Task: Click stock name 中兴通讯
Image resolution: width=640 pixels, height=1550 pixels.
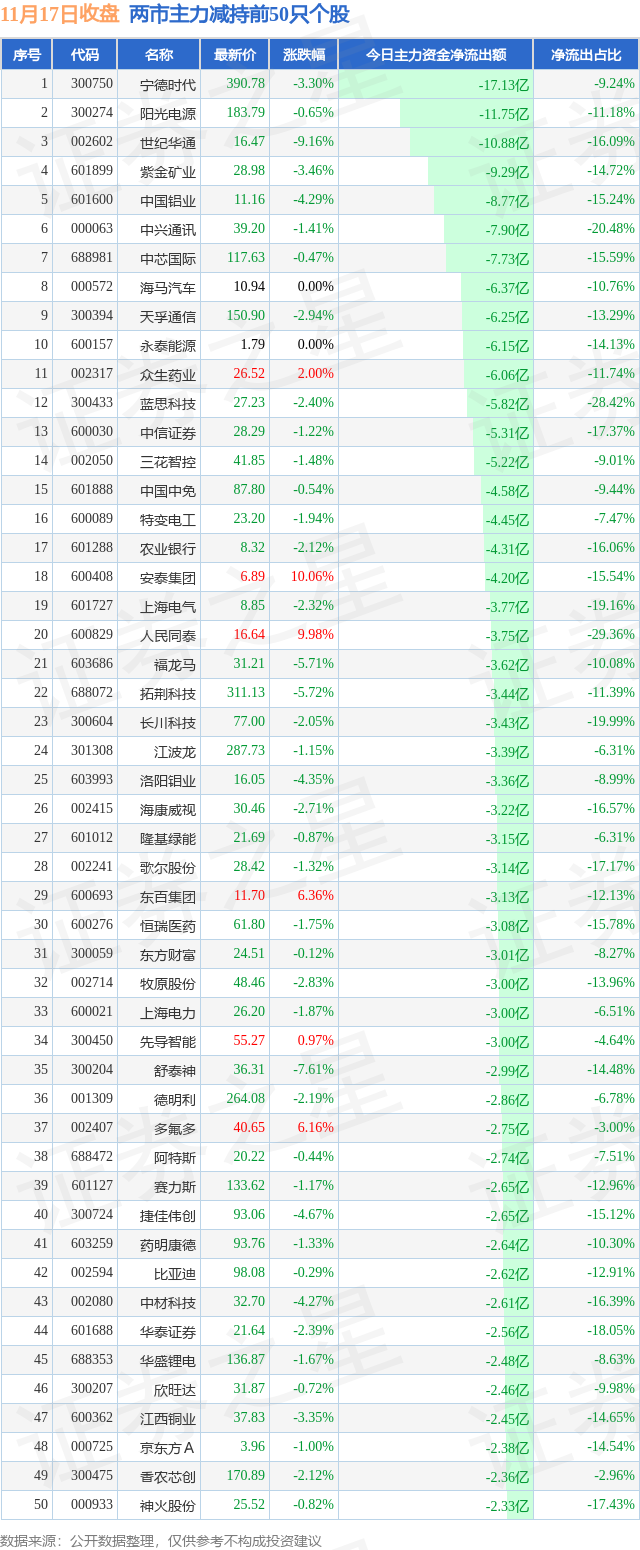Action: [x=168, y=229]
